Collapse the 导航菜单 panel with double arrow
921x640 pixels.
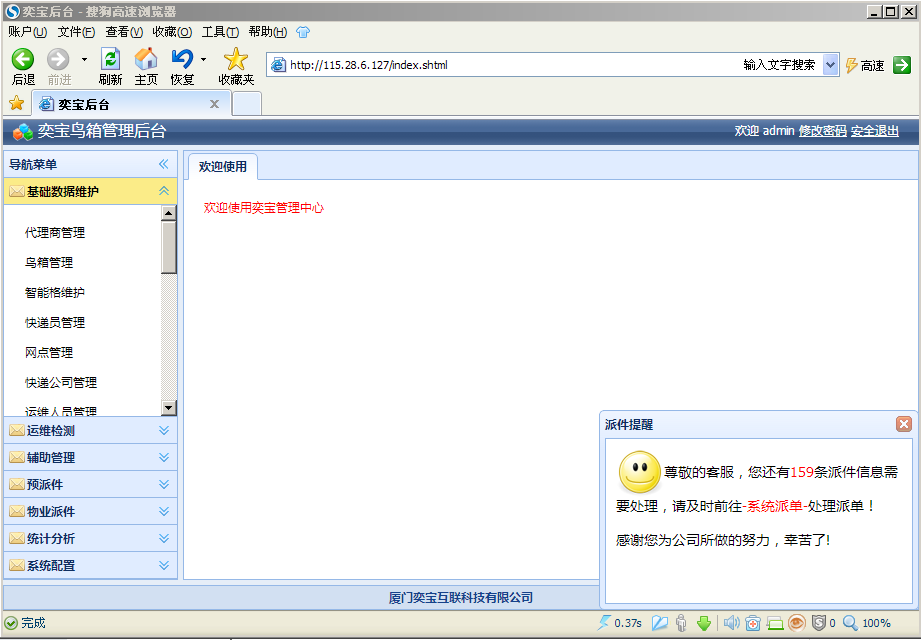(x=163, y=164)
